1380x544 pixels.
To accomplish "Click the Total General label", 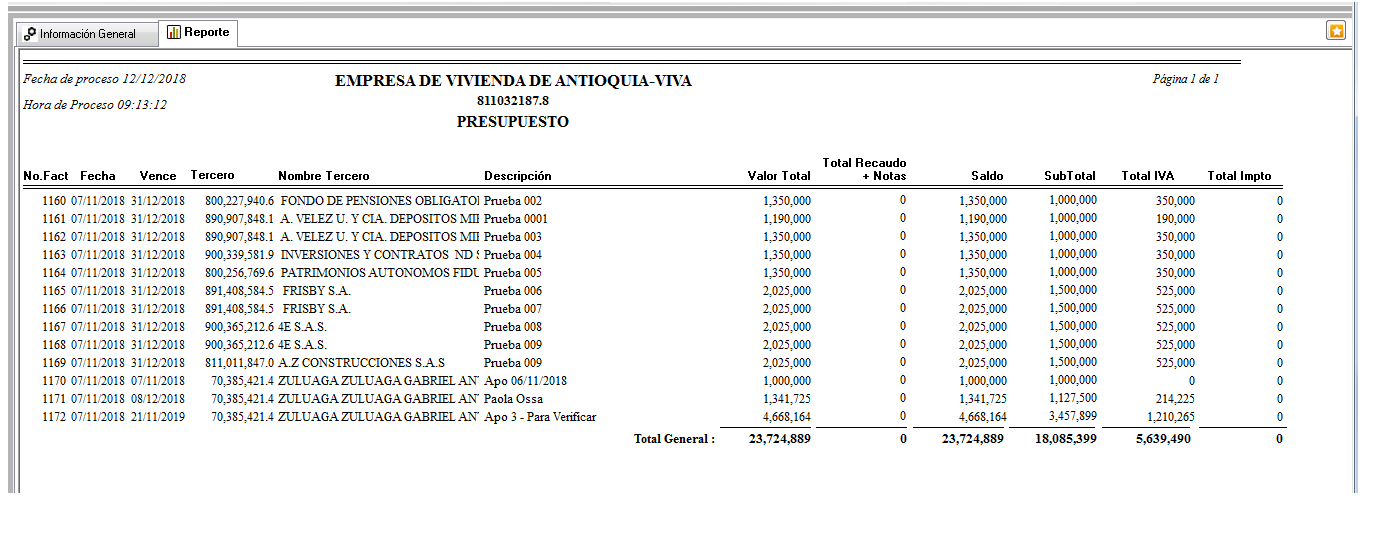I will tap(674, 438).
